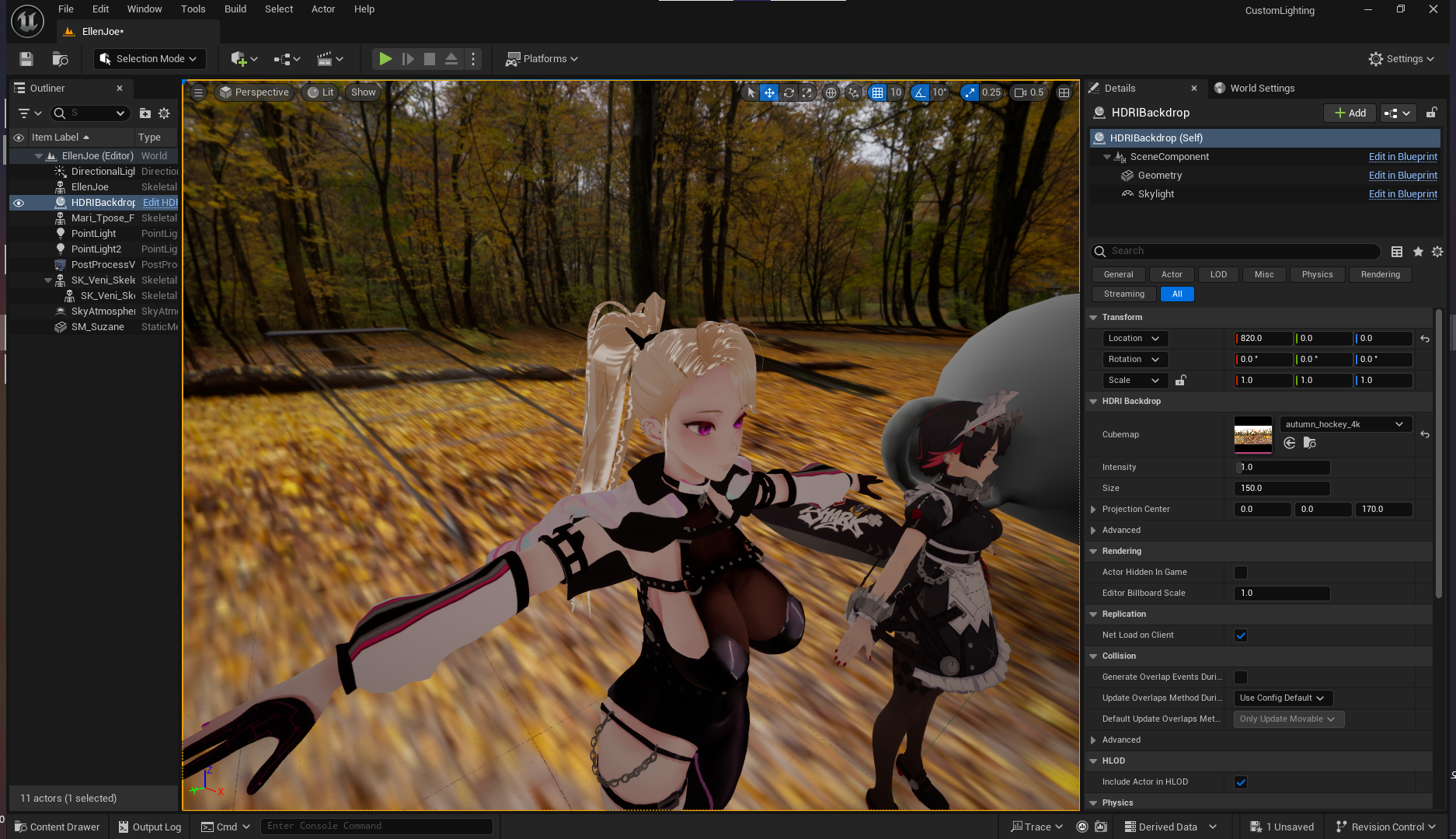The height and width of the screenshot is (839, 1456).
Task: Open the Content Drawer button
Action: 57,827
